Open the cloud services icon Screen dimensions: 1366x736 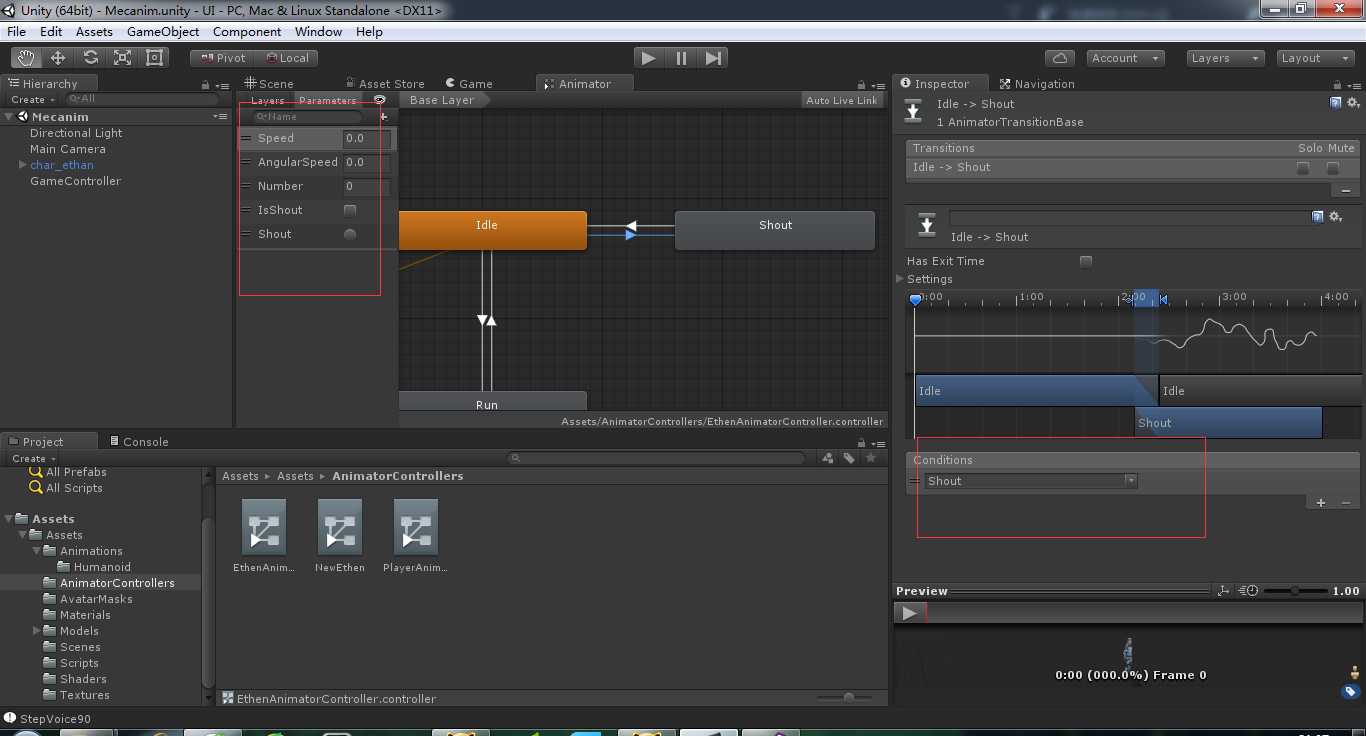point(1059,58)
